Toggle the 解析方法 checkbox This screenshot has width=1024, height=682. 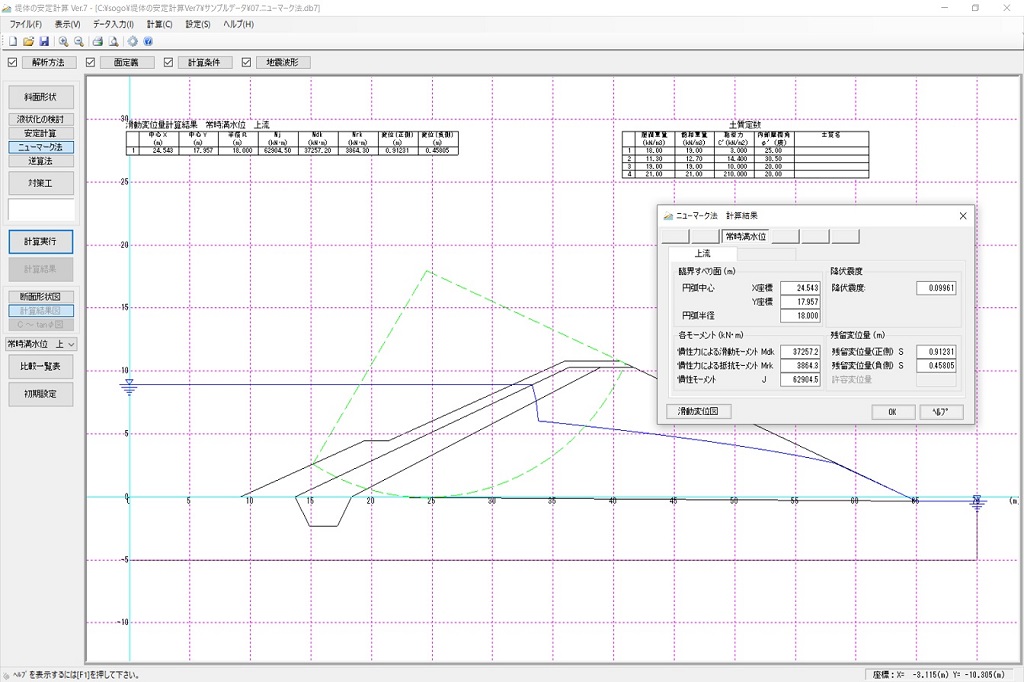point(12,63)
